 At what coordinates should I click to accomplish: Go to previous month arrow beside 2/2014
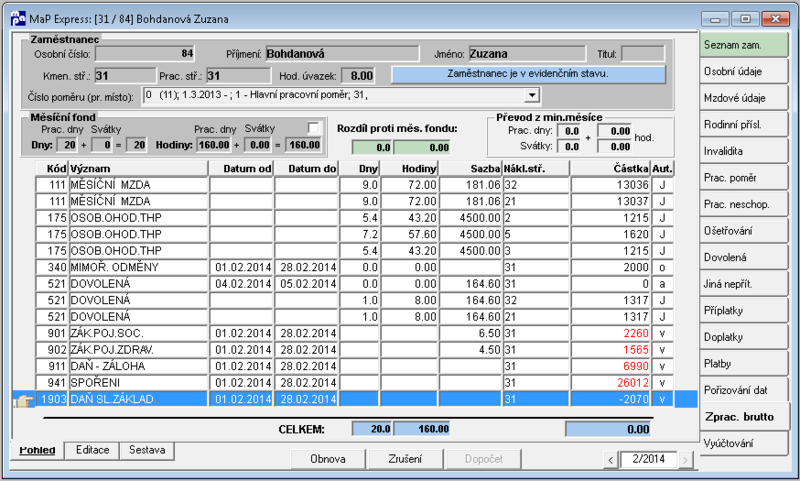611,460
